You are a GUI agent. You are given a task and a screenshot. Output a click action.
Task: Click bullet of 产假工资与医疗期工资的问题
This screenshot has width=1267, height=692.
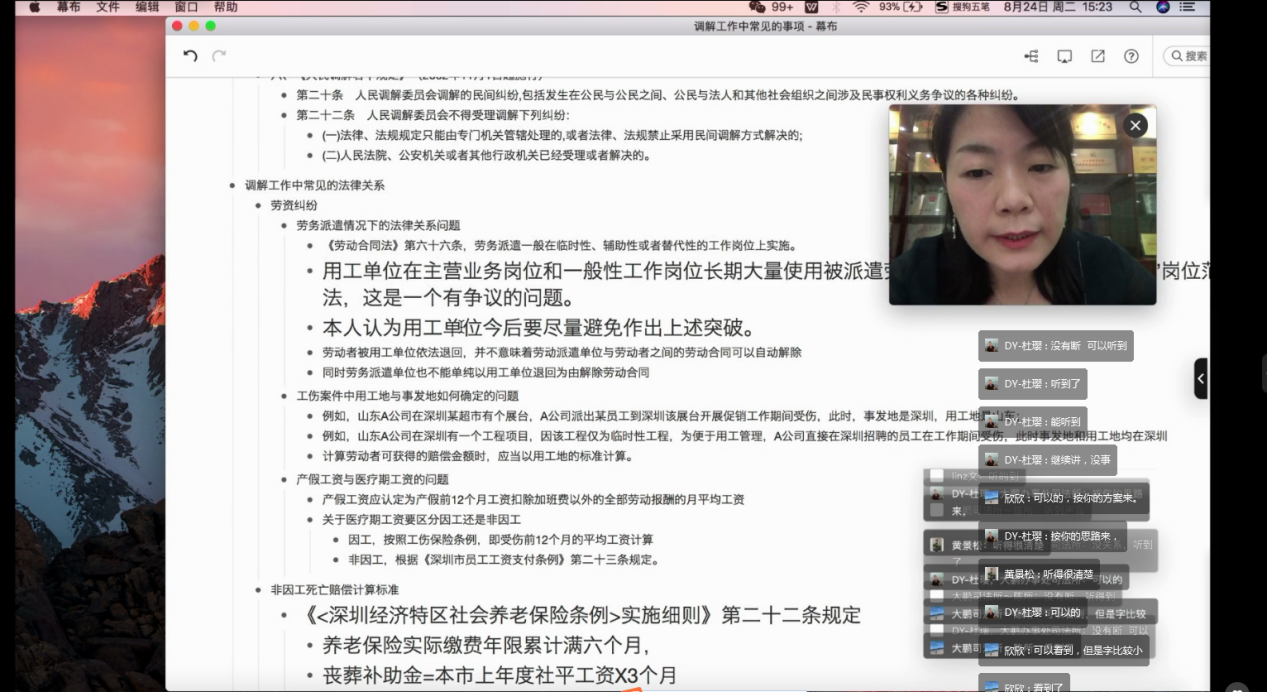point(284,479)
